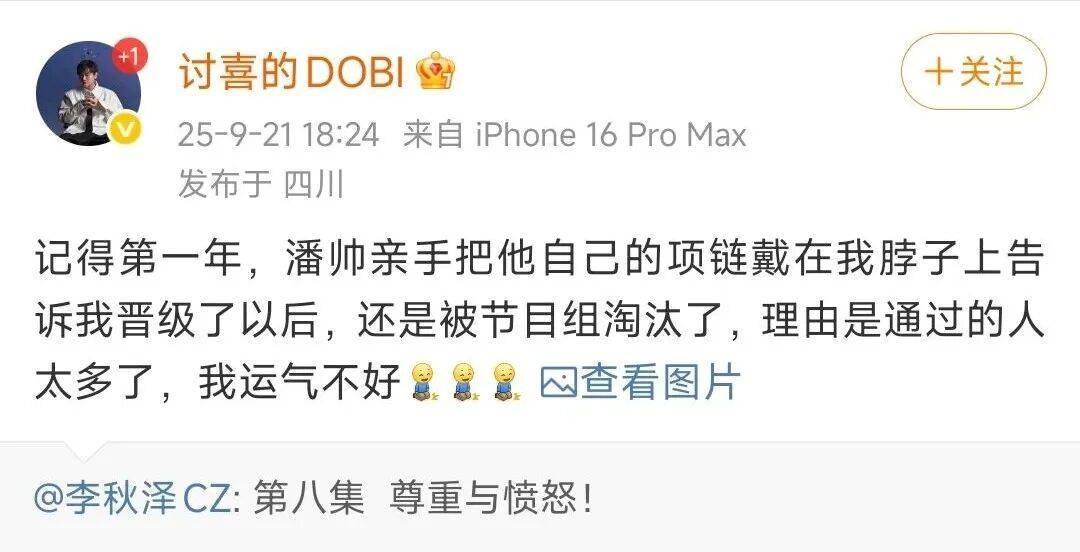Tap the middle sitting emoji in the post
Viewport: 1080px width, 552px height.
click(465, 382)
